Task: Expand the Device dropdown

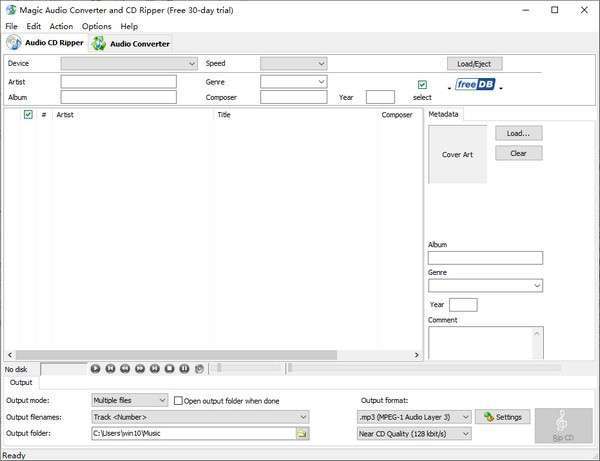Action: (191, 63)
